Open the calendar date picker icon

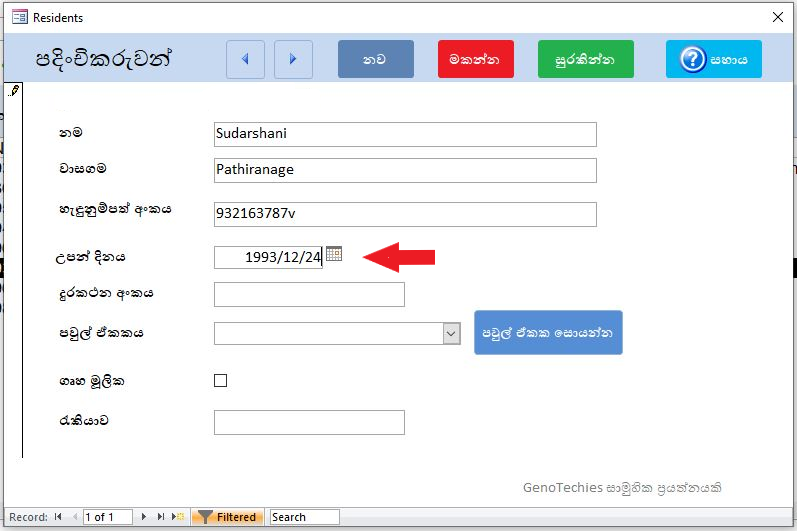click(334, 253)
